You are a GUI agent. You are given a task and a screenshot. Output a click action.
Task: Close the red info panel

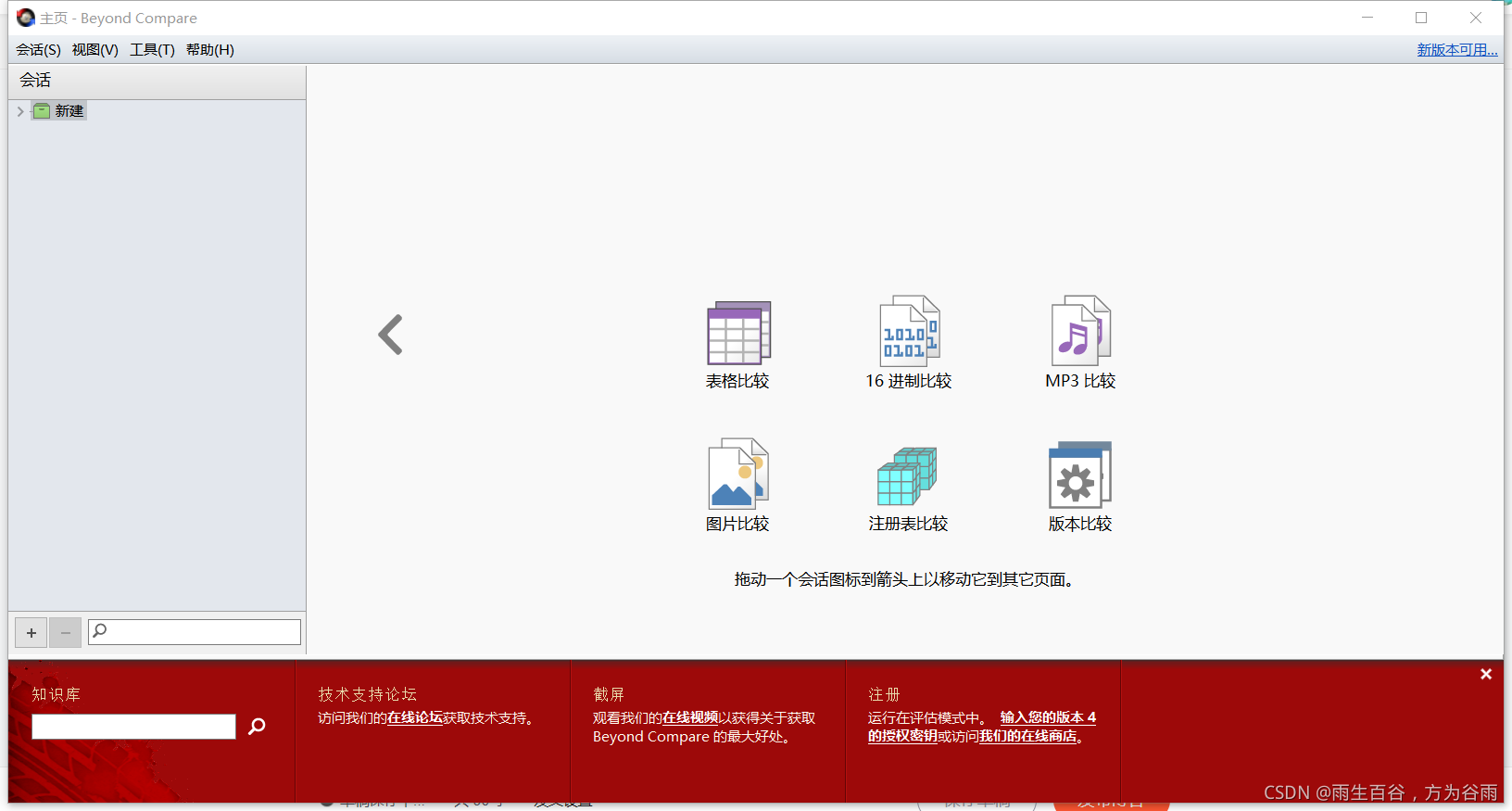(1486, 674)
